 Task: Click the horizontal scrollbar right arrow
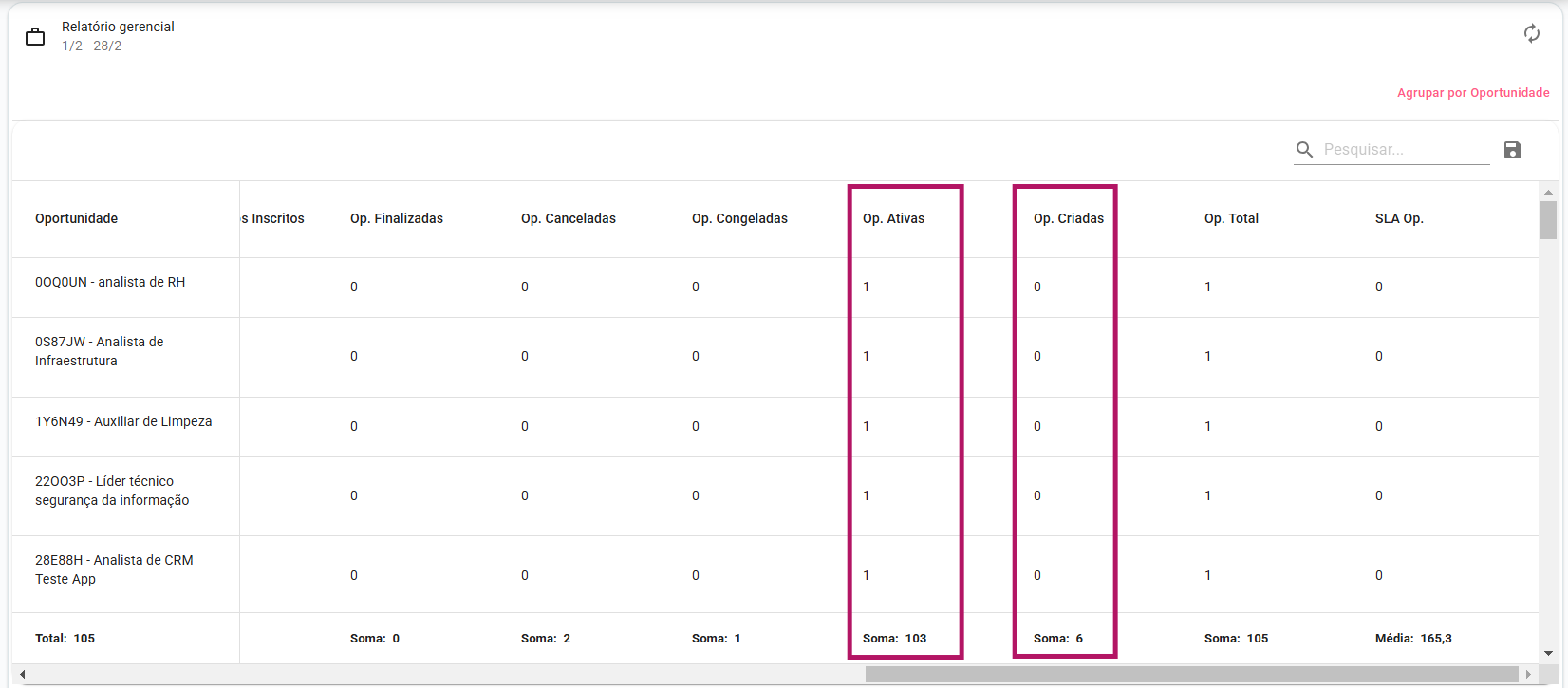(x=1528, y=674)
